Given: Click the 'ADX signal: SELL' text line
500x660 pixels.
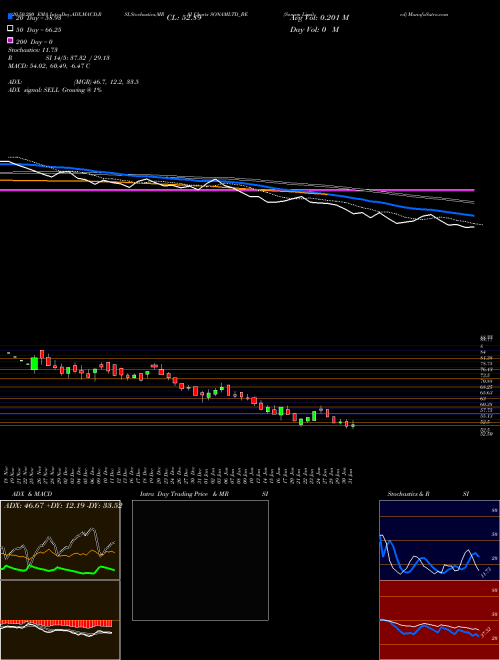Looking at the screenshot, I should 54,90.
